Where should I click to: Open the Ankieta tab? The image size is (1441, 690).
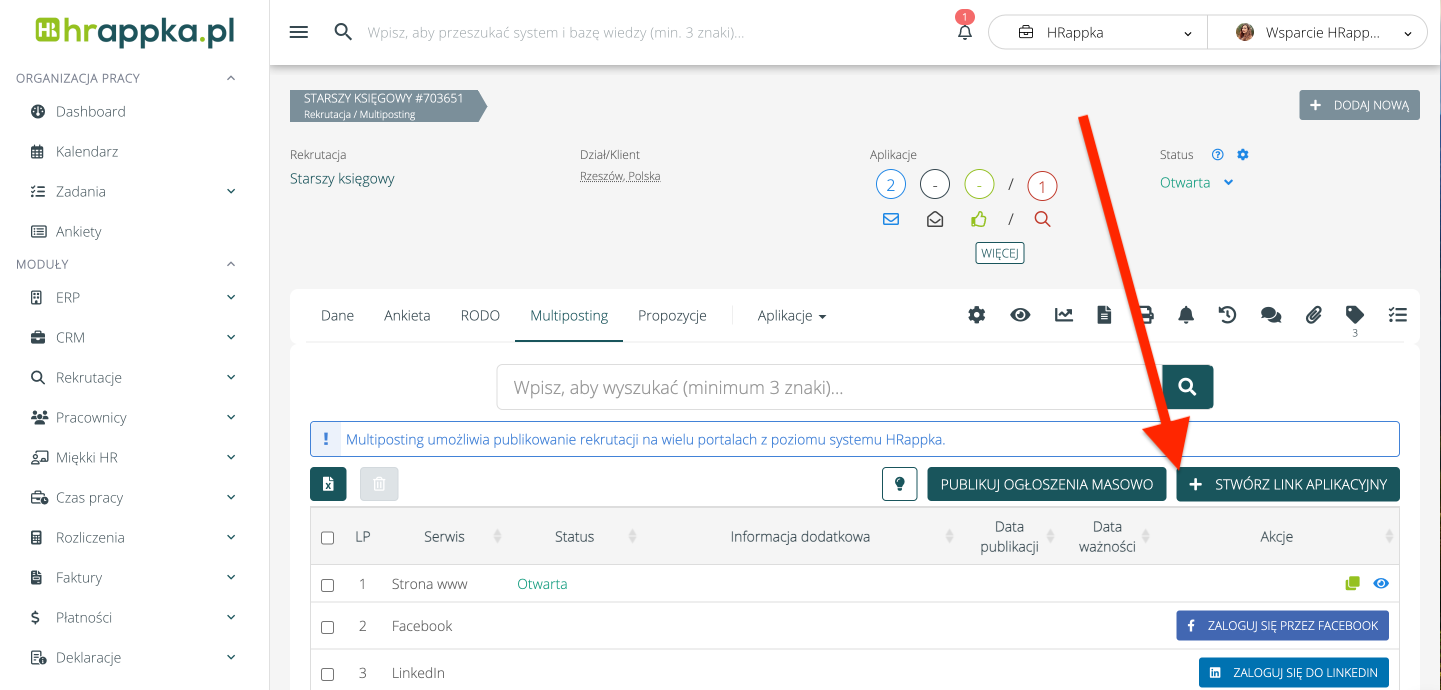[407, 316]
